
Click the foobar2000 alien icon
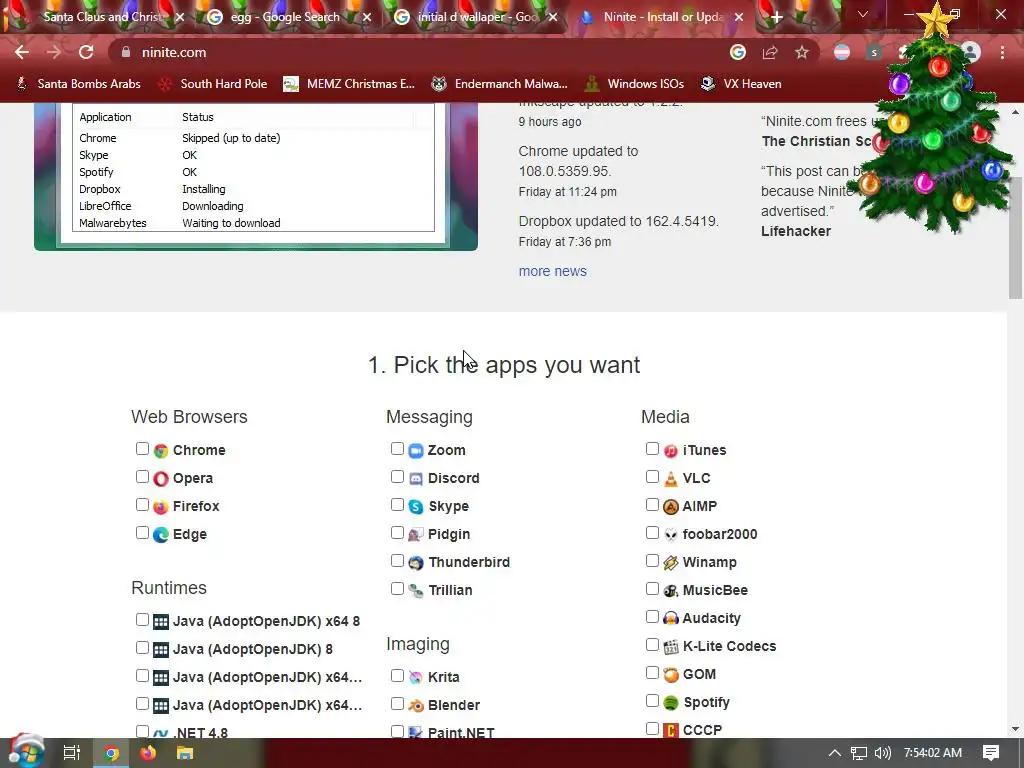coord(671,535)
